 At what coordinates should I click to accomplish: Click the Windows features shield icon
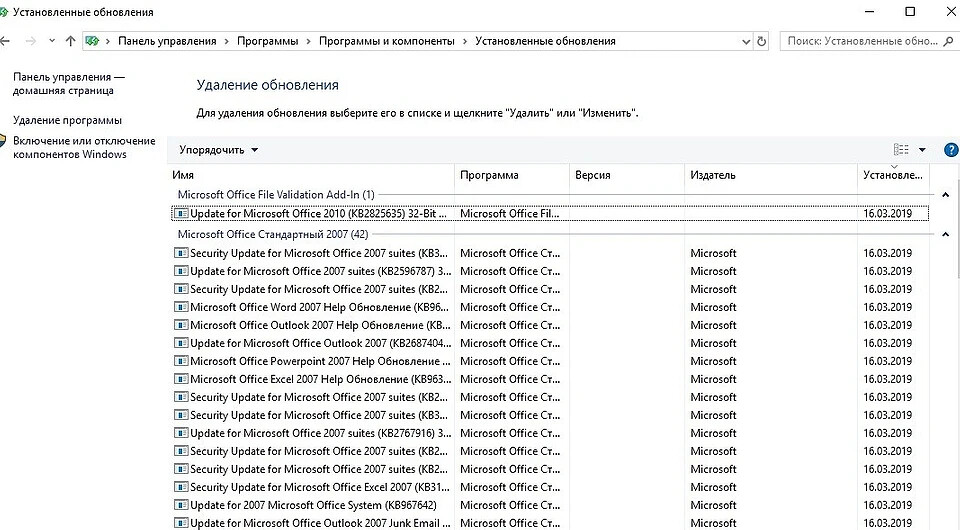[x=3, y=142]
